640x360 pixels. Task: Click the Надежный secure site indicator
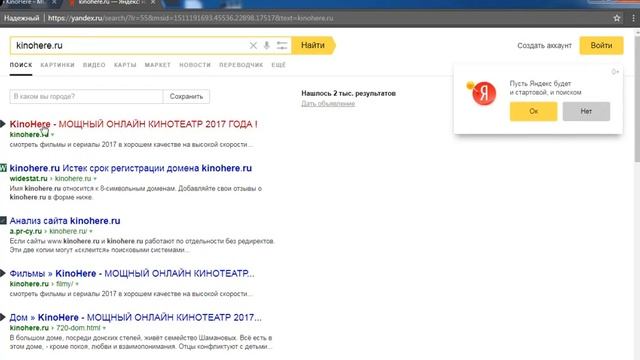click(x=22, y=18)
